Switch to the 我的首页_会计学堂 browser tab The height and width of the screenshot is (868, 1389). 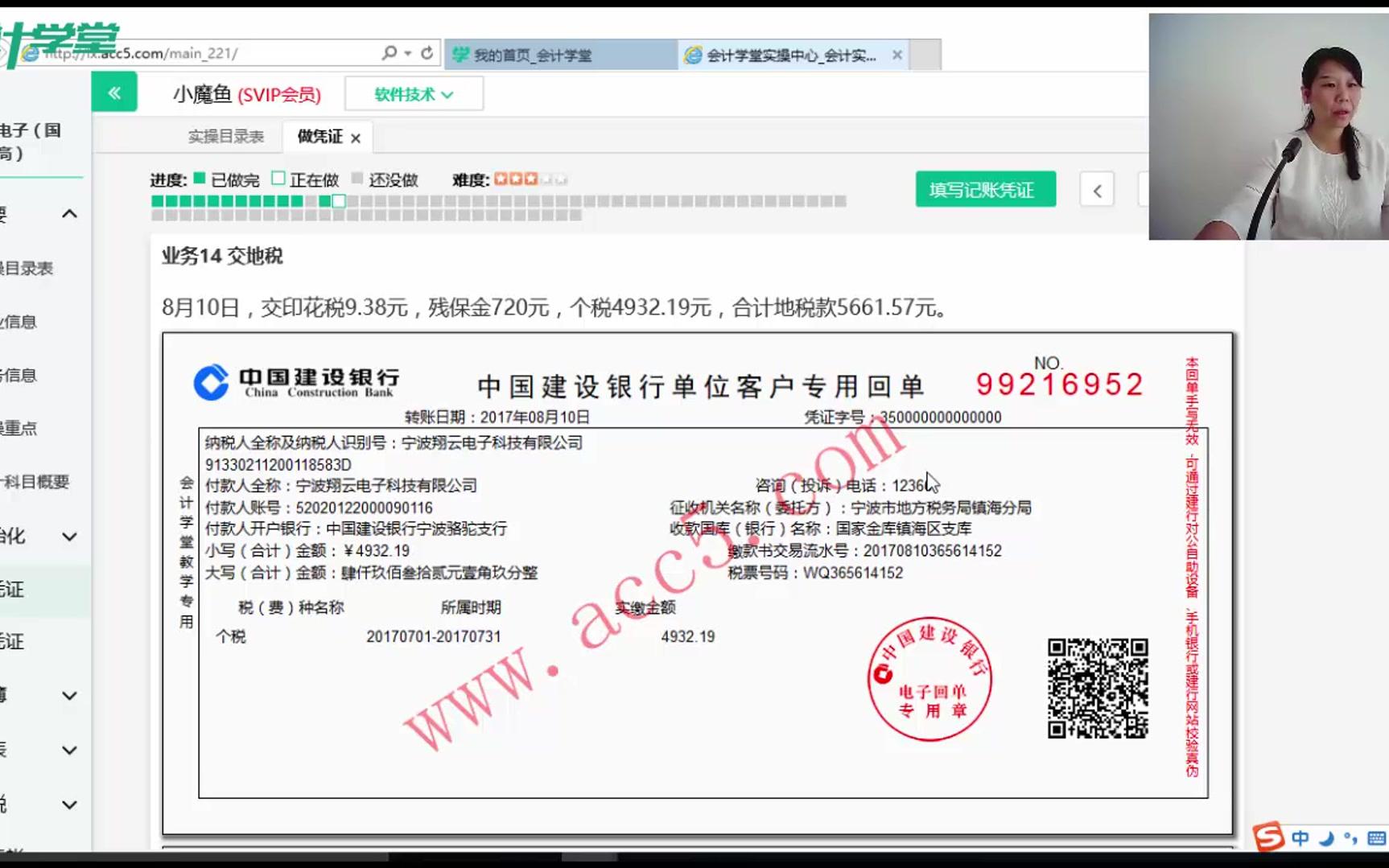click(x=532, y=55)
